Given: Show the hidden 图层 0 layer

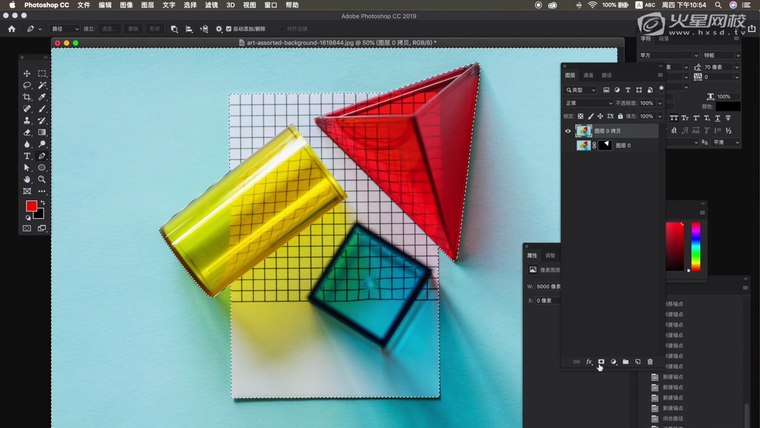Looking at the screenshot, I should tap(568, 145).
